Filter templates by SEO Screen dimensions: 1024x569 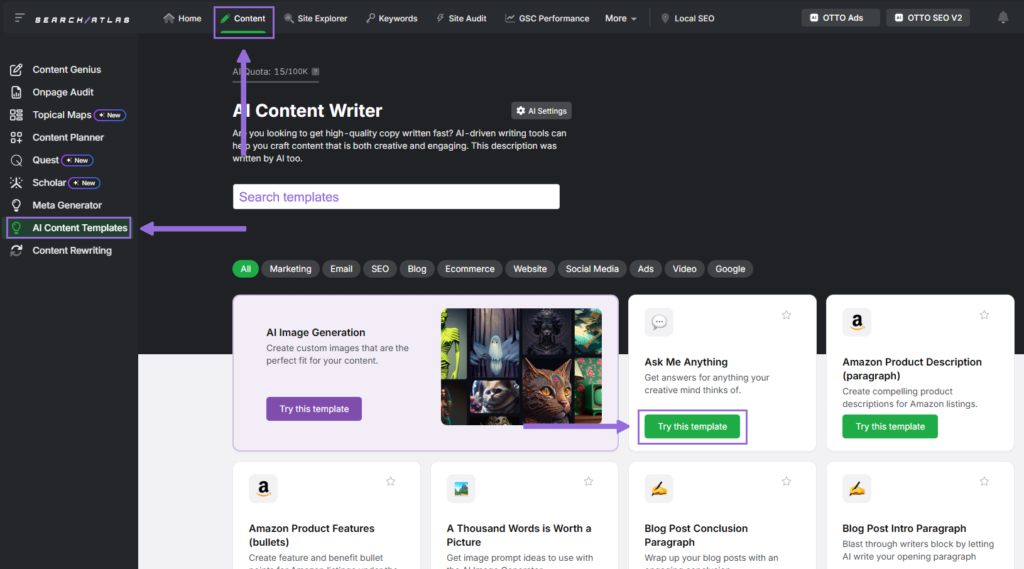(380, 269)
